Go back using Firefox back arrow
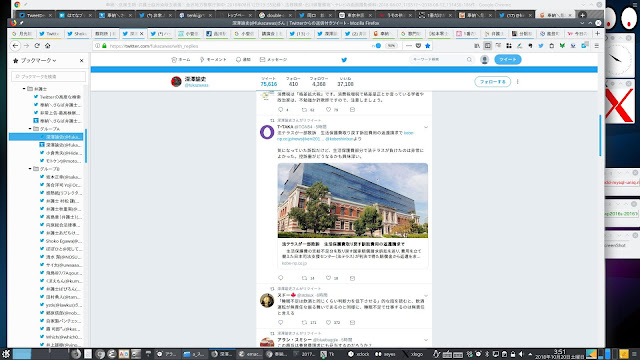Image resolution: width=640 pixels, height=360 pixels. pyautogui.click(x=15, y=46)
